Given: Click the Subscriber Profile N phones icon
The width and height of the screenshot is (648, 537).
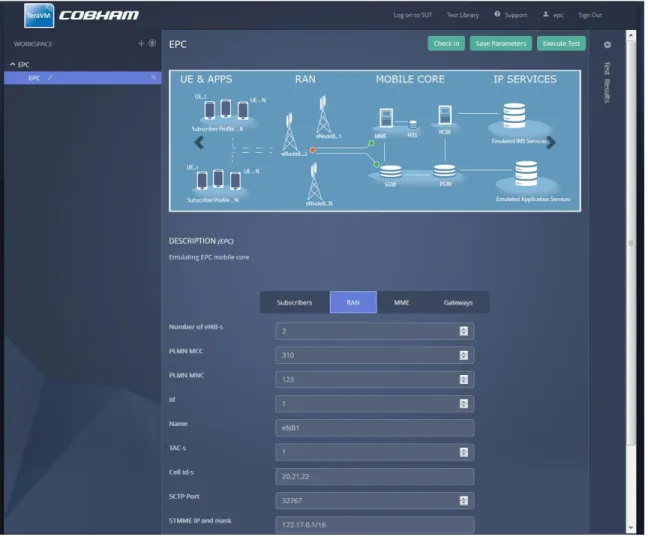Looking at the screenshot, I should [x=219, y=180].
